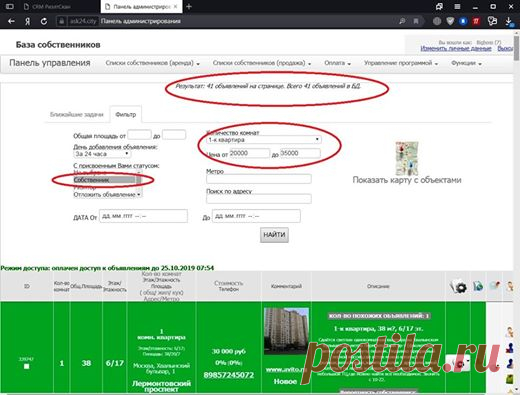Open the browser downloads arrow icon
The width and height of the screenshot is (520, 395).
click(509, 21)
